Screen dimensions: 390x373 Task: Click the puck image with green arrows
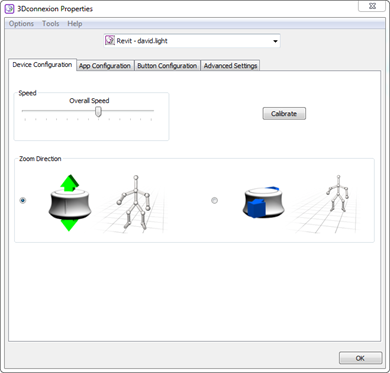[70, 203]
